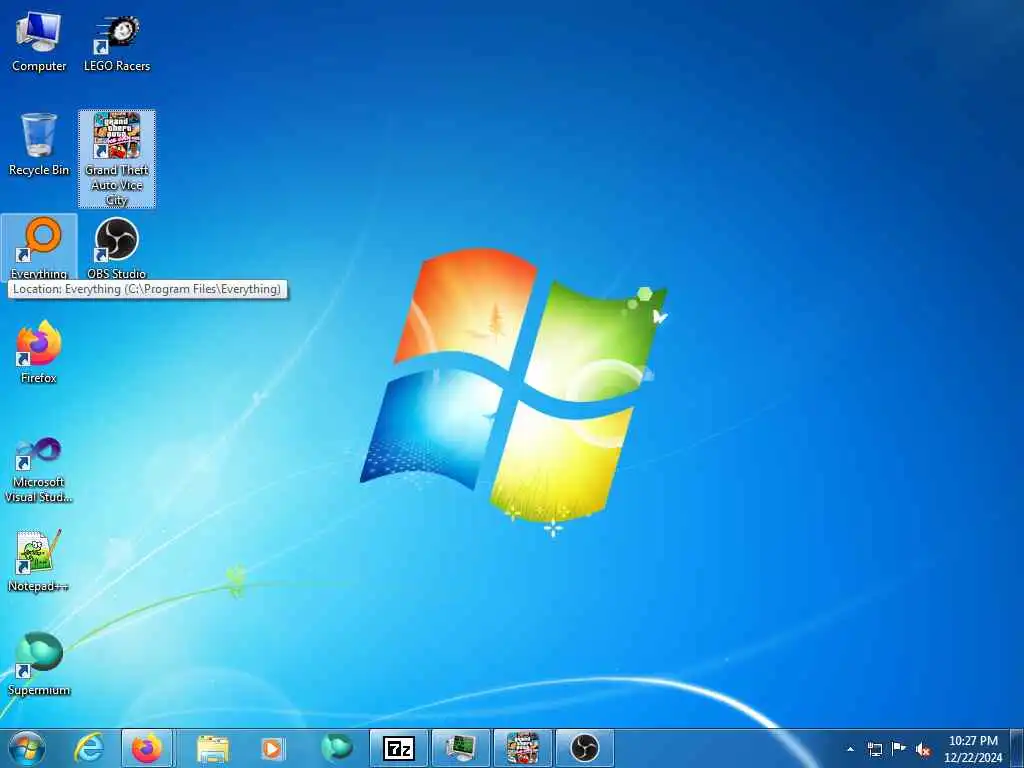
Task: Open Windows Explorer from the taskbar
Action: click(213, 748)
